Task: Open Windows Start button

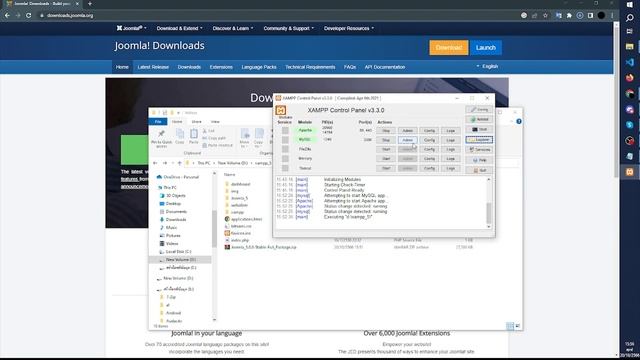Action: click(630, 4)
